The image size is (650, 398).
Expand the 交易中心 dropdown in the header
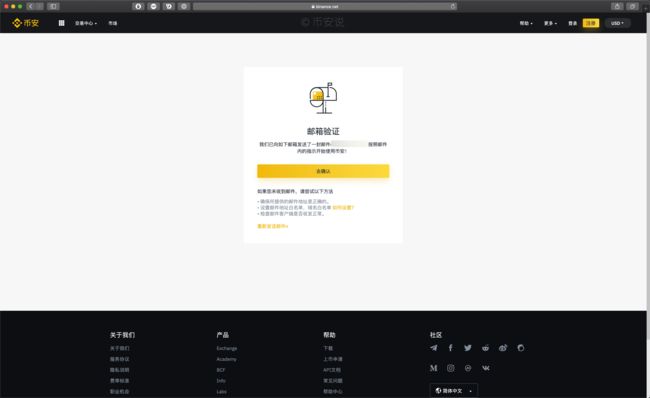coord(86,23)
